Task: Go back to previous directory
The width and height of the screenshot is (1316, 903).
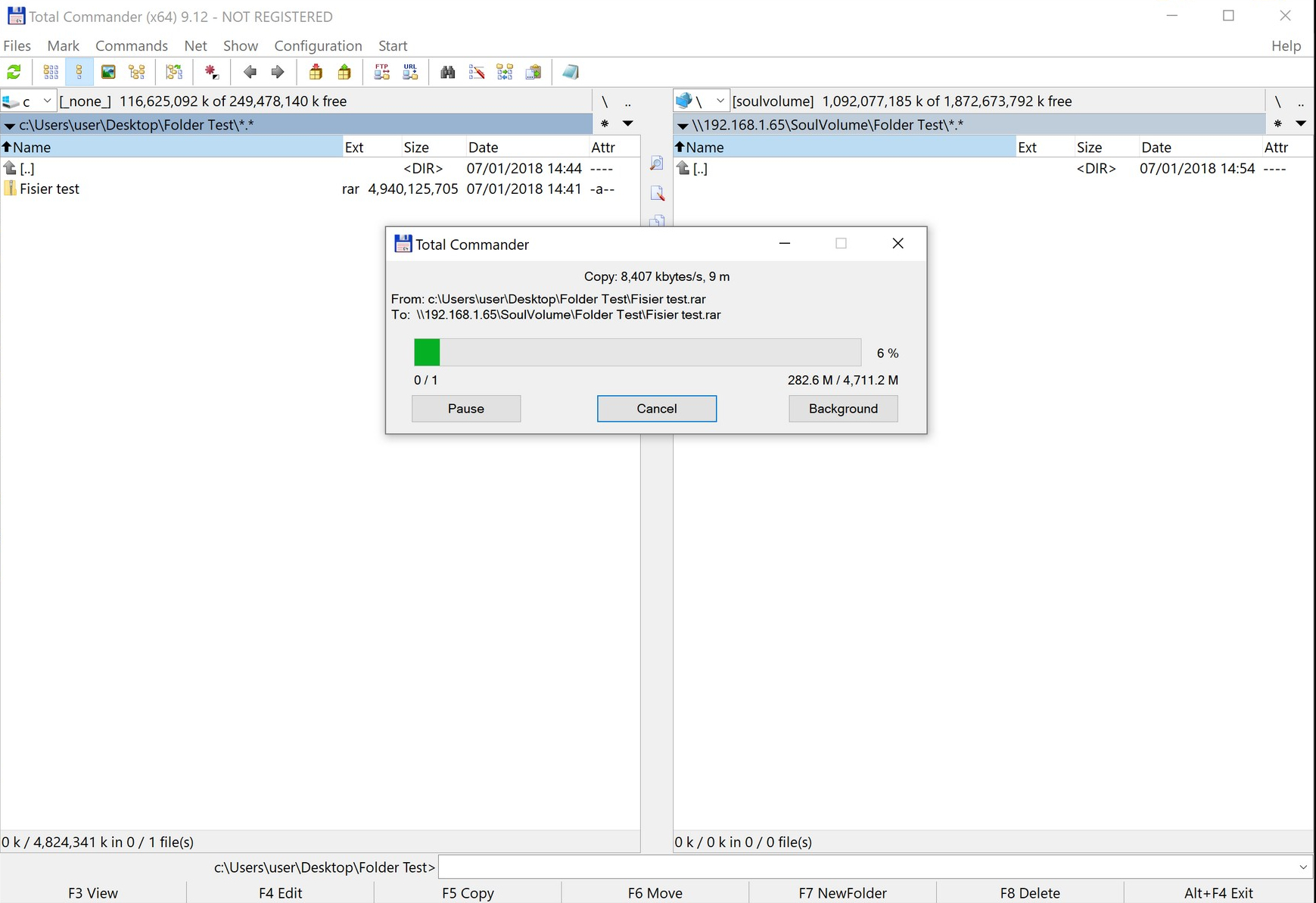Action: 250,72
